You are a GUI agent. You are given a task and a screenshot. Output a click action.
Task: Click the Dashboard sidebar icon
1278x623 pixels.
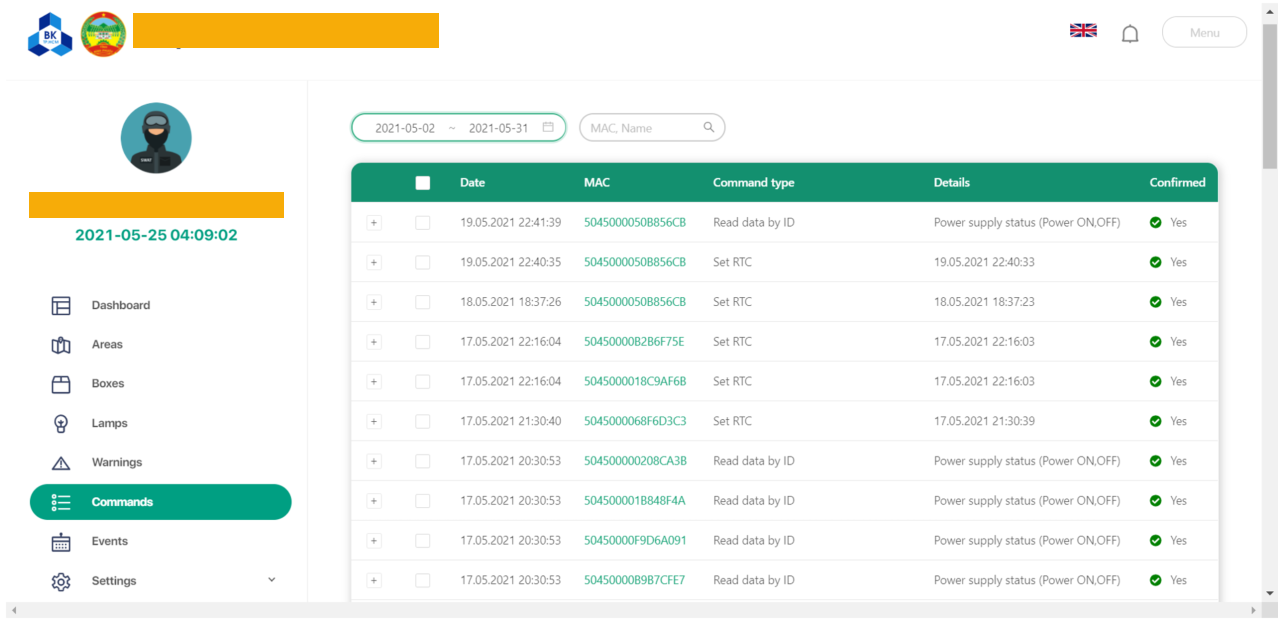(x=61, y=306)
